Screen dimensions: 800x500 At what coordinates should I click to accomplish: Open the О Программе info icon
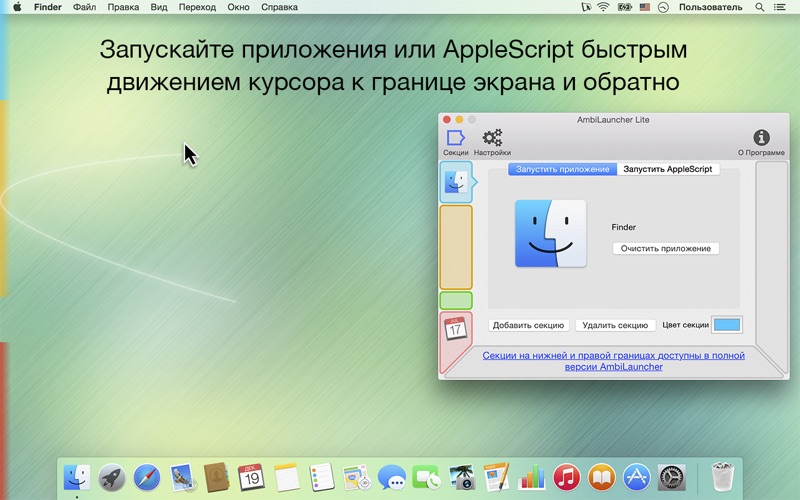pos(761,142)
